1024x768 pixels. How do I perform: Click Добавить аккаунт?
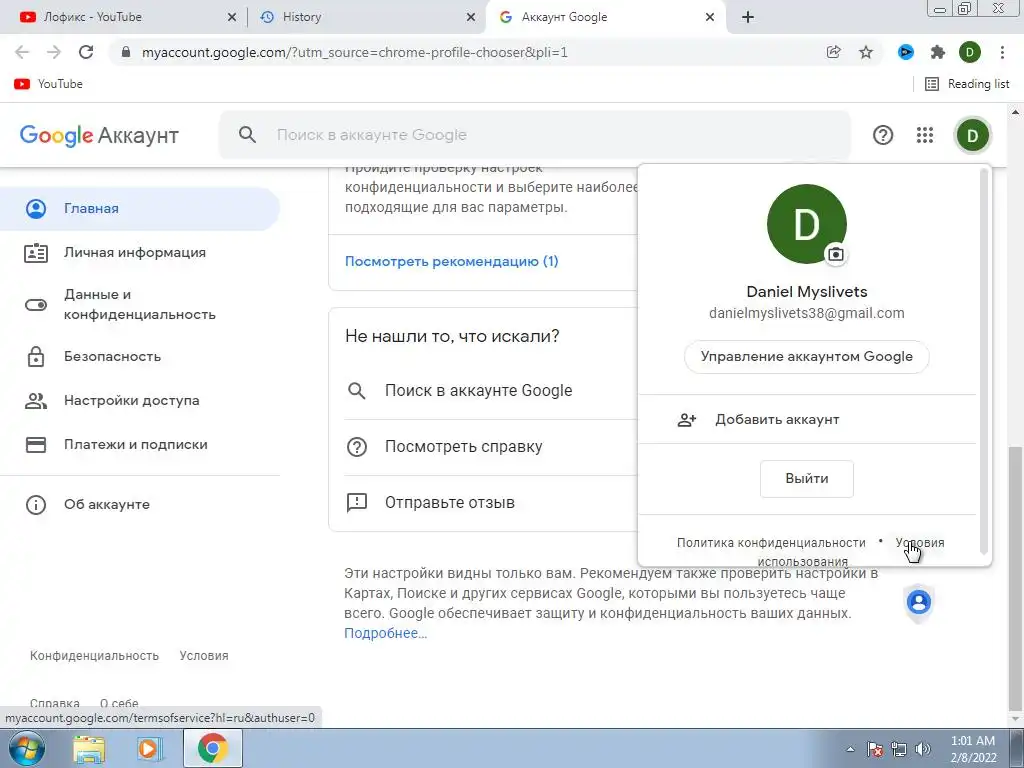click(x=807, y=419)
